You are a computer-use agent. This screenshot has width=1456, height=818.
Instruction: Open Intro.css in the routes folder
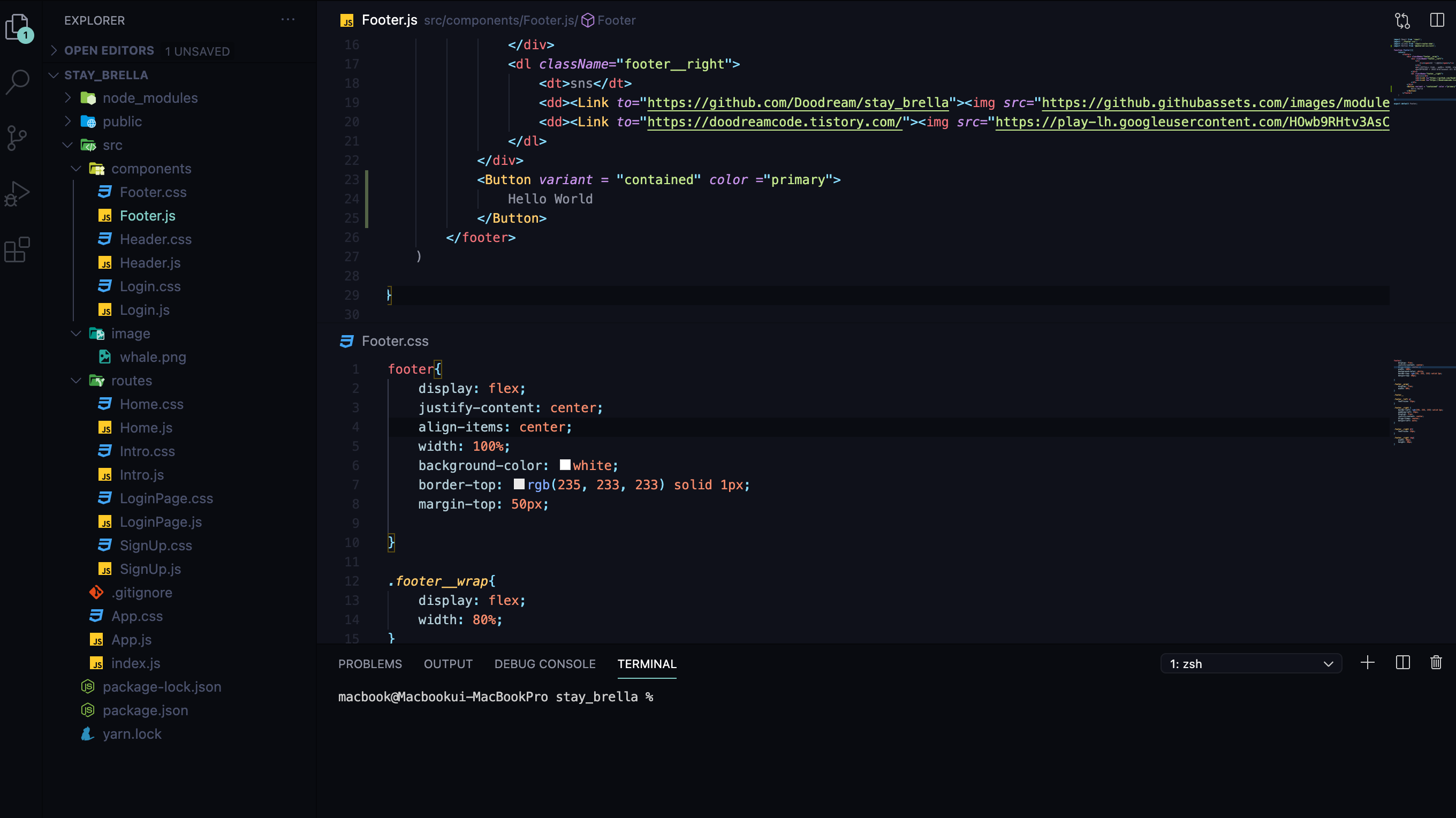point(148,451)
